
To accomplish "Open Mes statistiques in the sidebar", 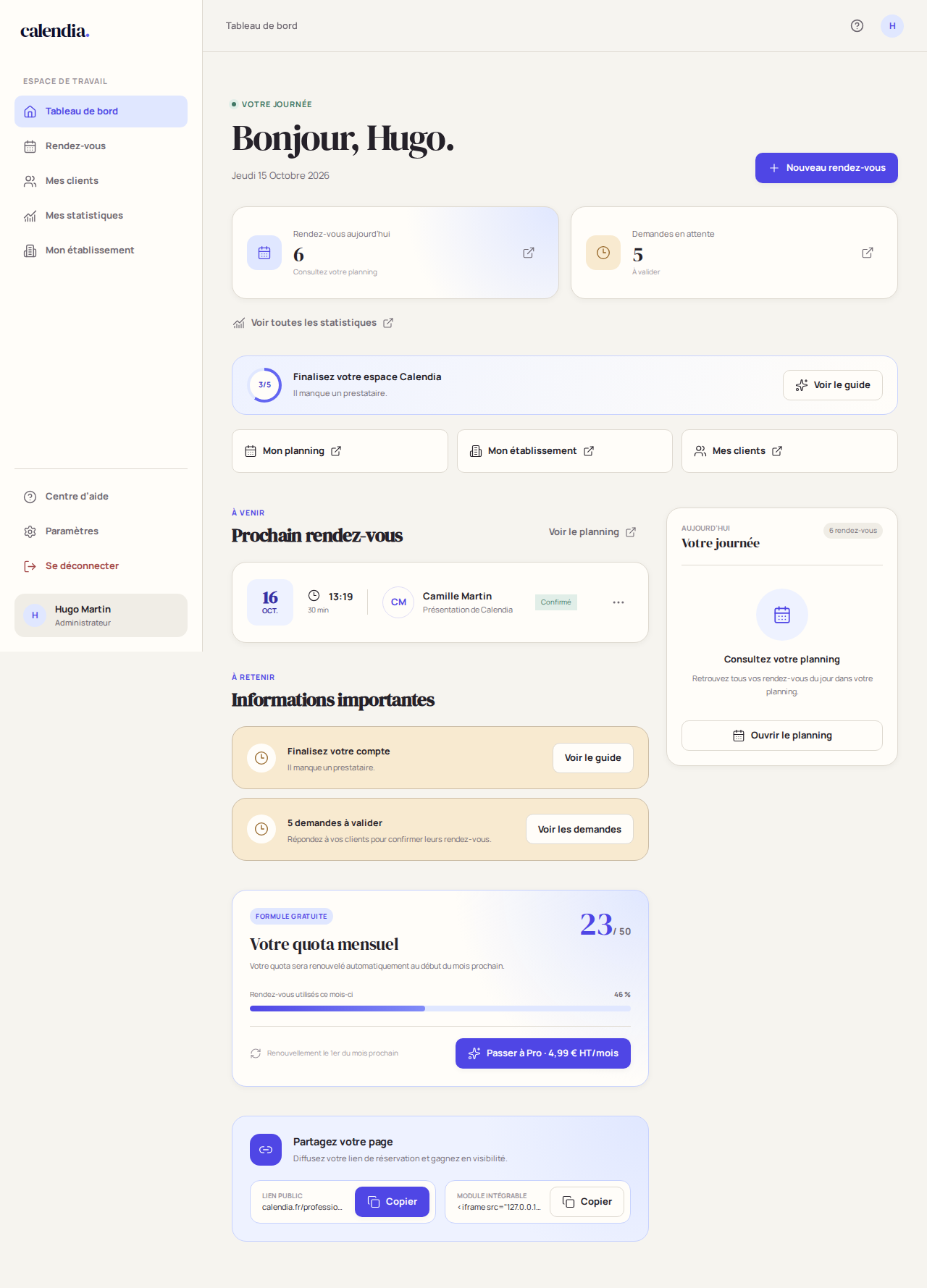I will tap(101, 216).
